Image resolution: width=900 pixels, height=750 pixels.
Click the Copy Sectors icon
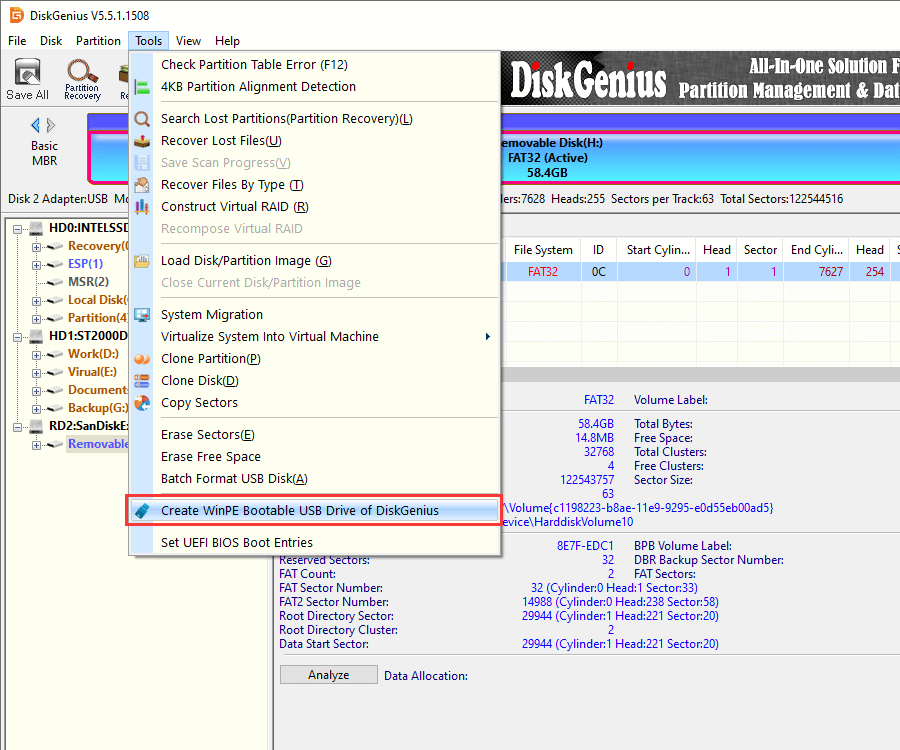pyautogui.click(x=142, y=403)
